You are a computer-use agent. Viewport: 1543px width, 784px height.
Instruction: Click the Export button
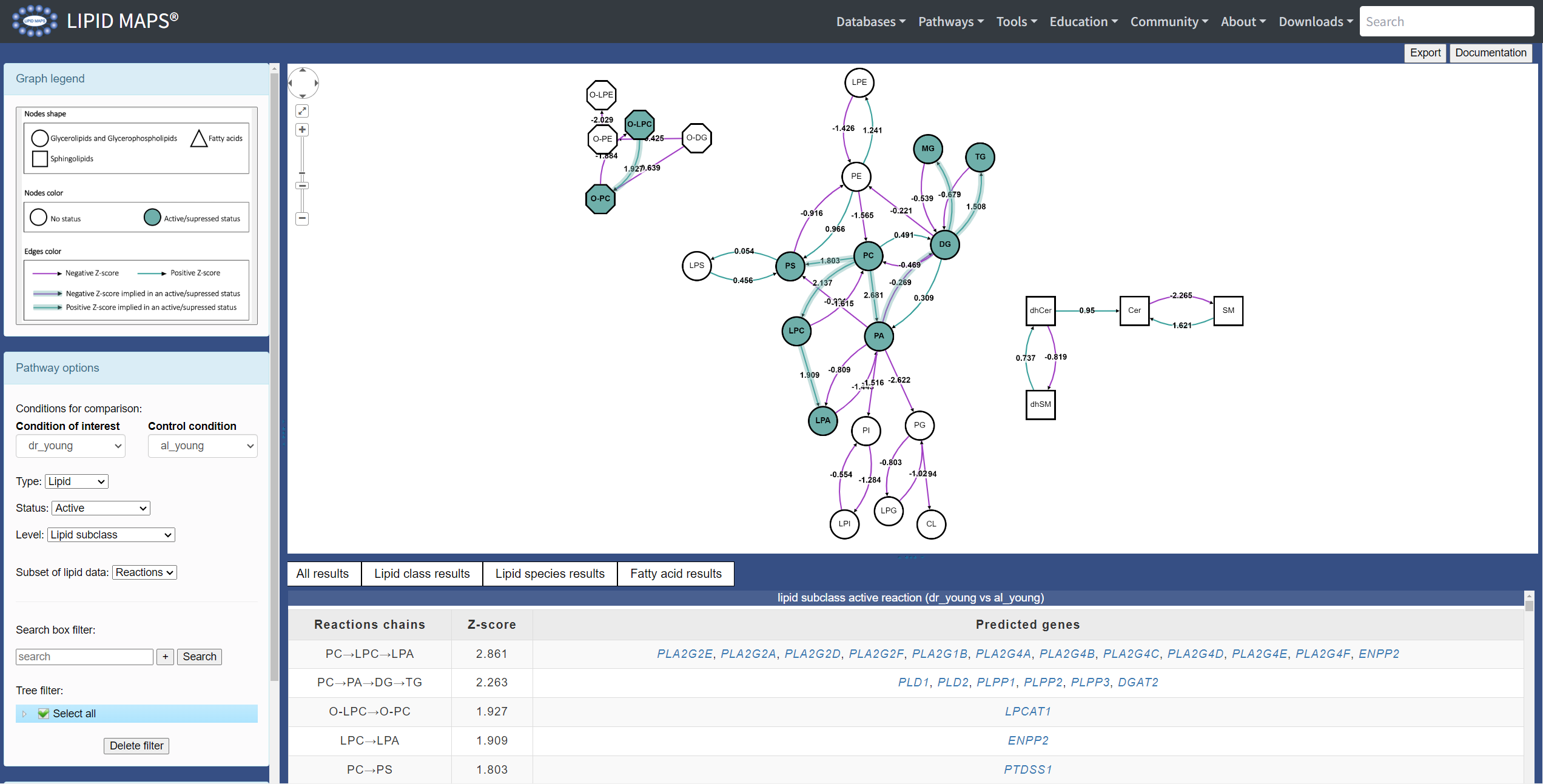1425,53
